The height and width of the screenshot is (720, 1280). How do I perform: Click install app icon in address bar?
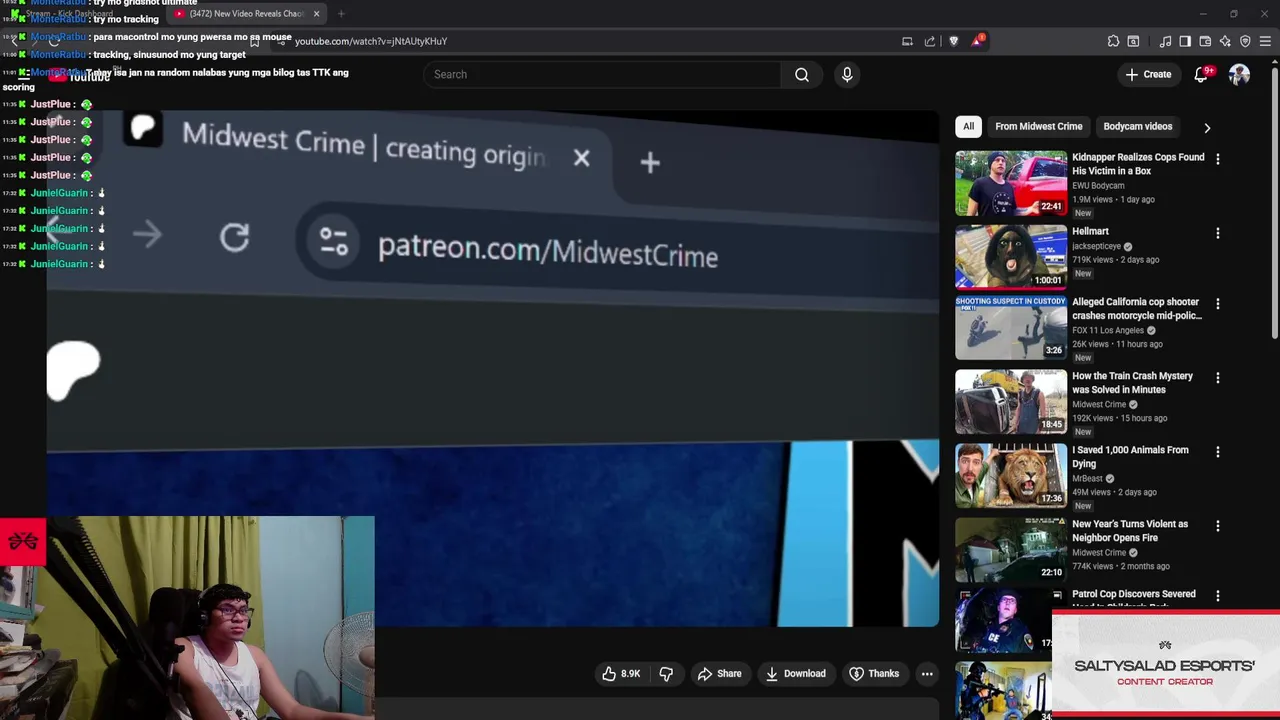907,41
